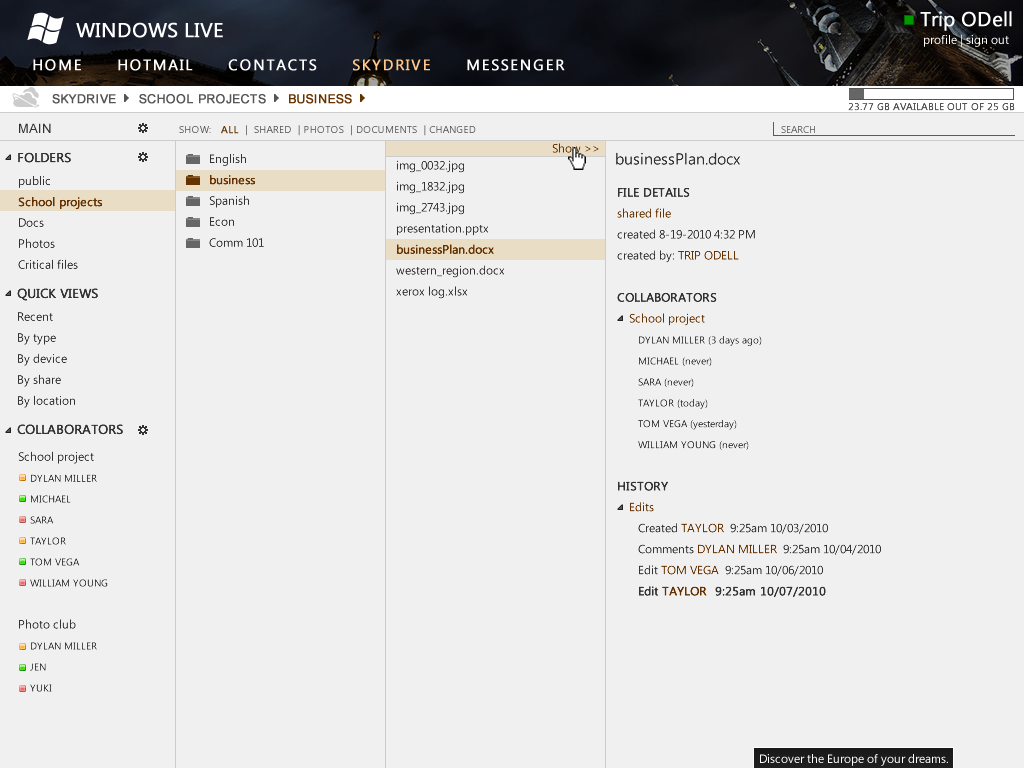Click the Photo club group heading
This screenshot has height=768, width=1024.
(x=47, y=624)
